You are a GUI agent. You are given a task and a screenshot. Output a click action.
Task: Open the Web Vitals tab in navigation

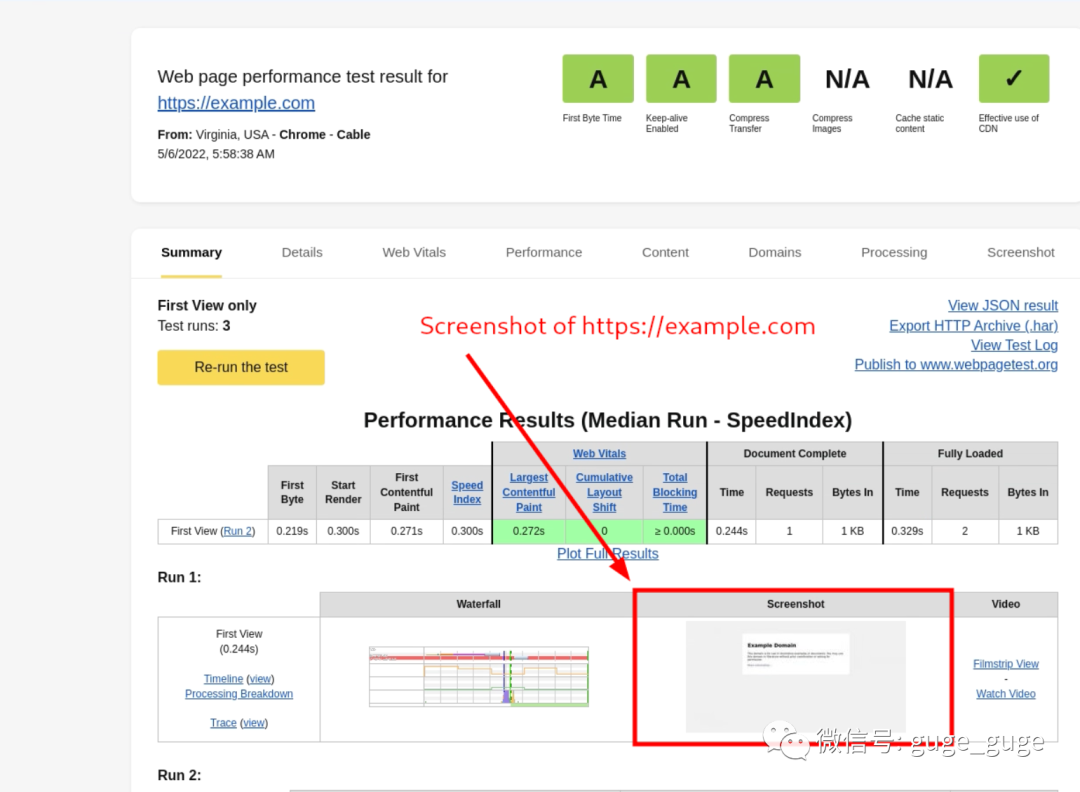(x=414, y=252)
